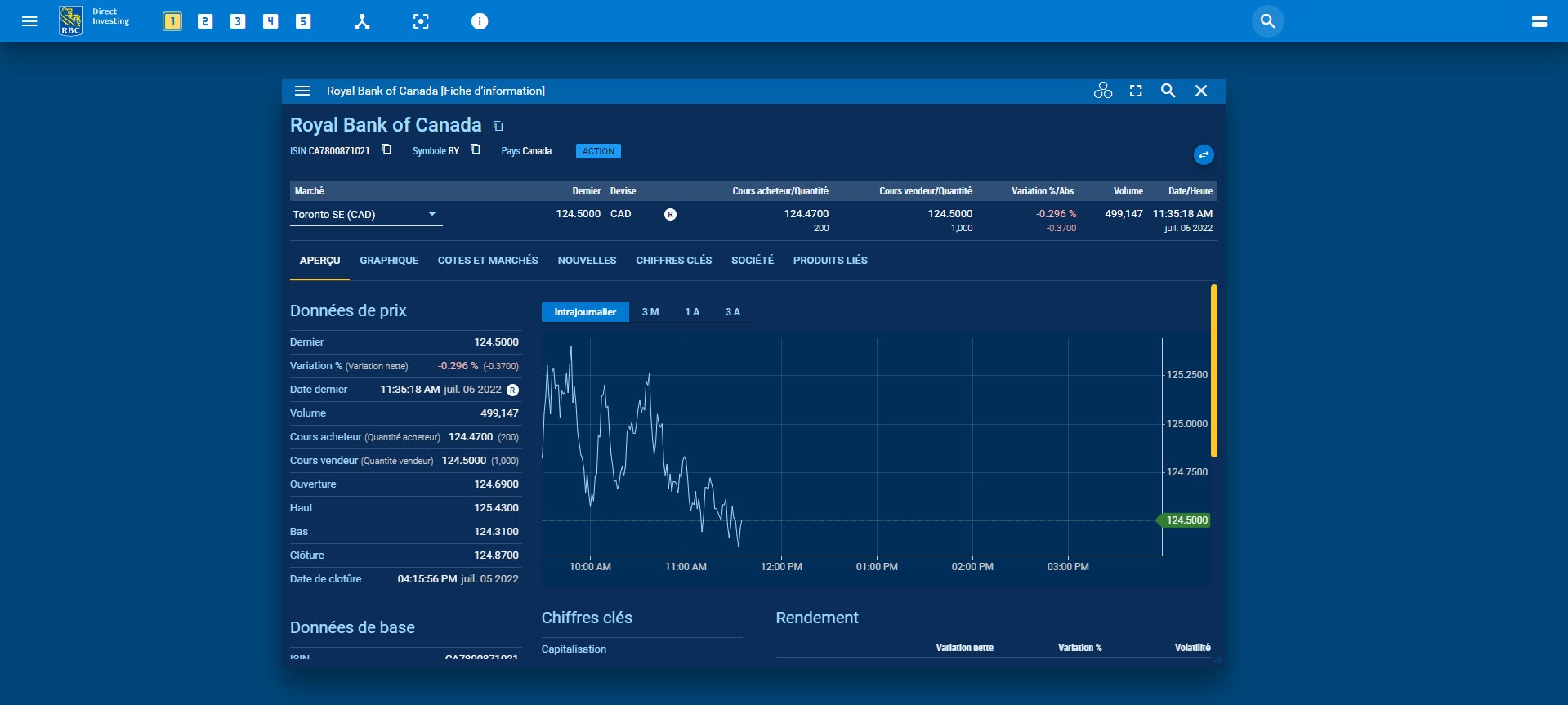Screen dimensions: 1568x705
Task: Select the 3 M chart period
Action: tap(650, 312)
